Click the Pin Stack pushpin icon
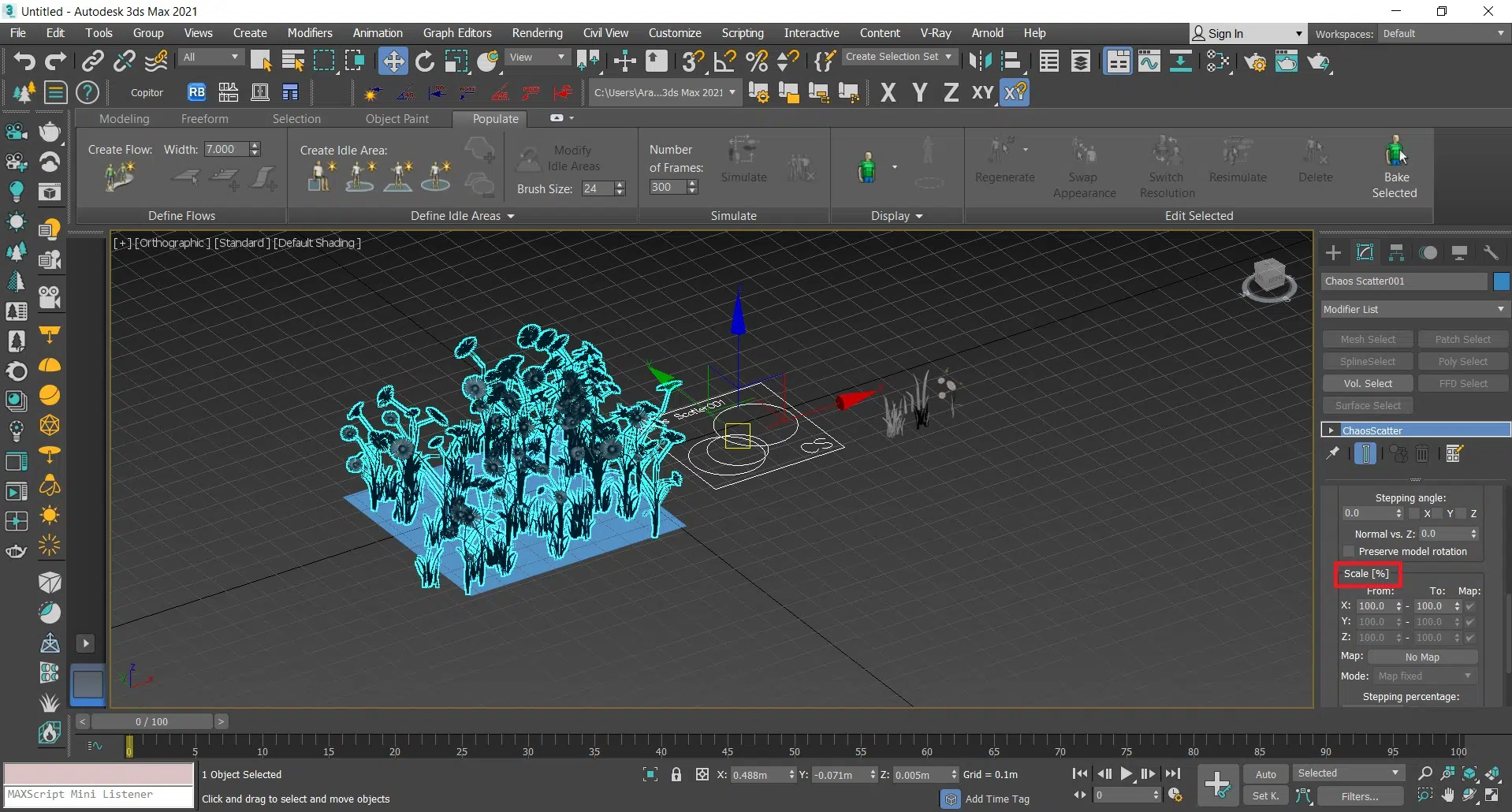This screenshot has height=812, width=1512. (x=1332, y=453)
